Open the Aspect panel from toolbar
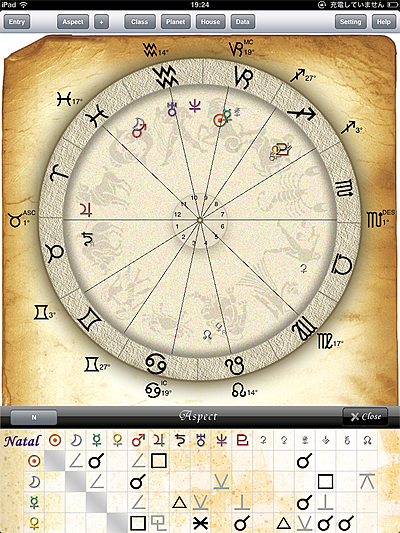 pos(73,22)
